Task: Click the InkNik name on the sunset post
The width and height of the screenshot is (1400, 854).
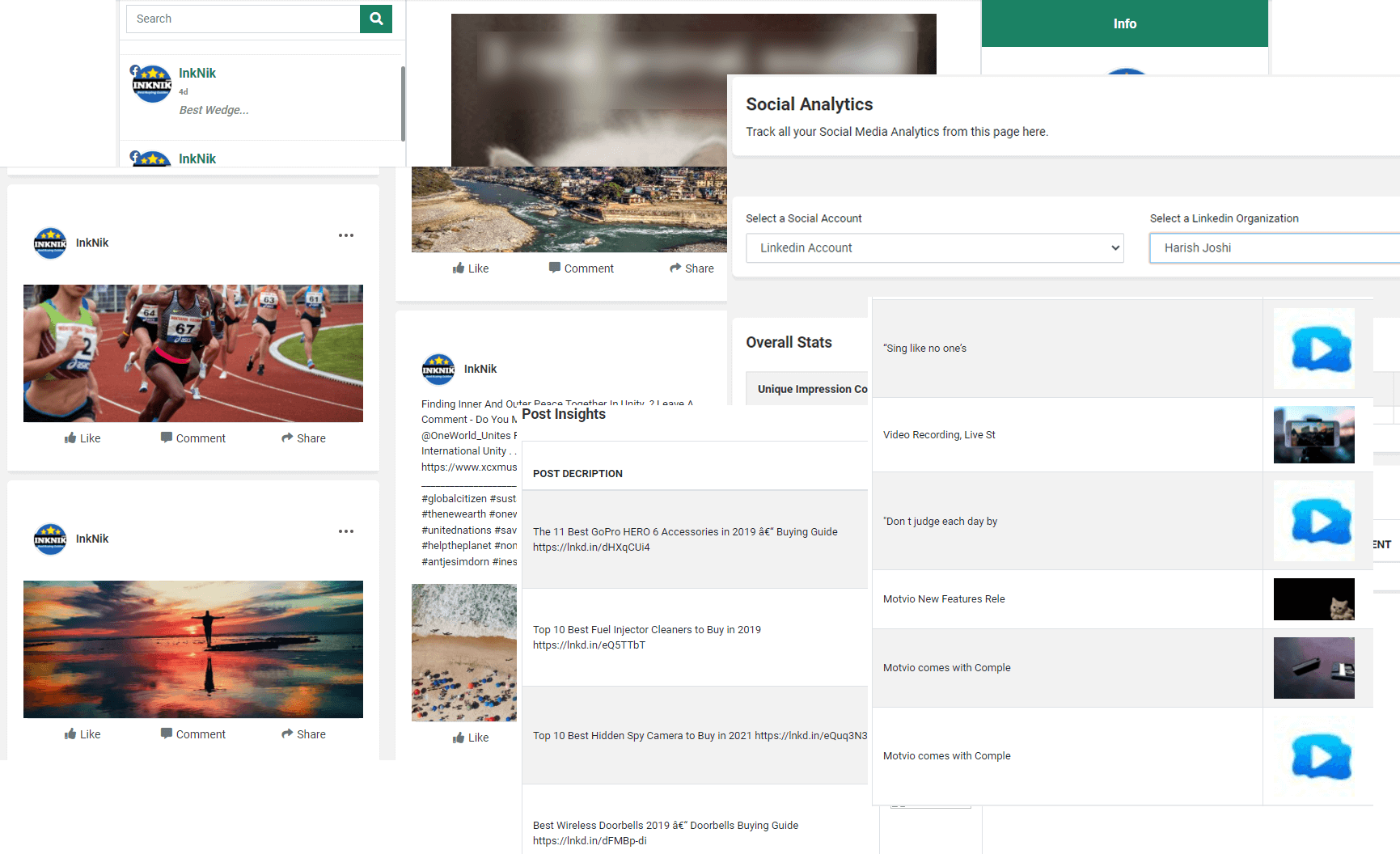Action: click(x=92, y=539)
